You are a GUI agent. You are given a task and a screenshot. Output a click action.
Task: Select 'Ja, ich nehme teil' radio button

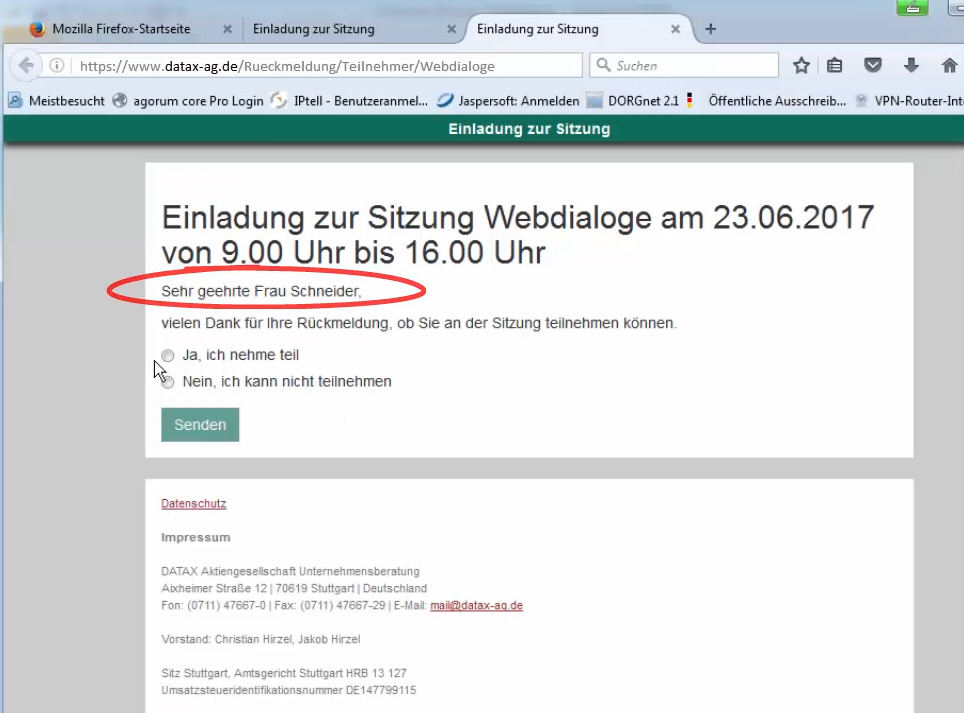click(168, 356)
